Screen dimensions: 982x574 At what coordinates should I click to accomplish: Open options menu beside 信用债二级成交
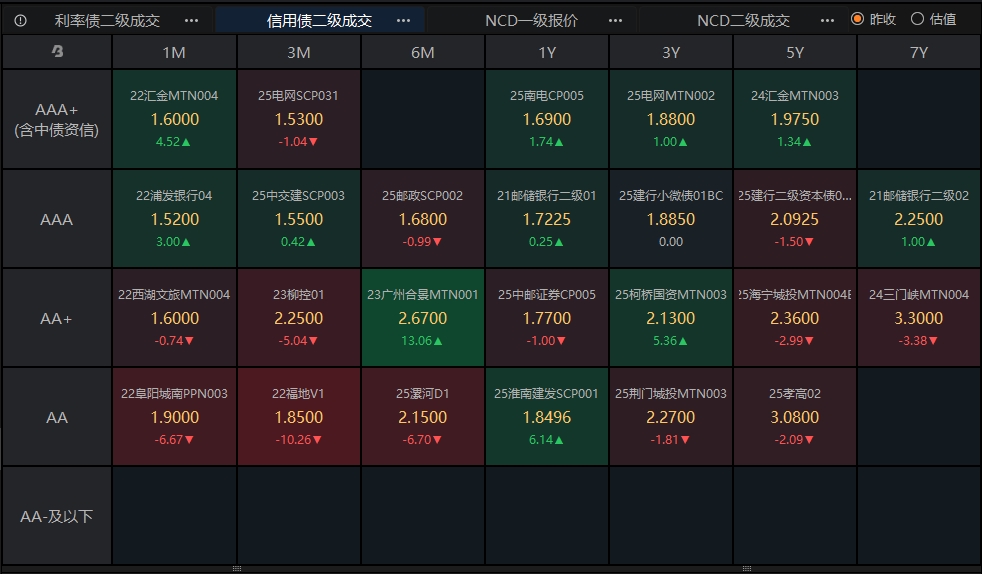403,21
